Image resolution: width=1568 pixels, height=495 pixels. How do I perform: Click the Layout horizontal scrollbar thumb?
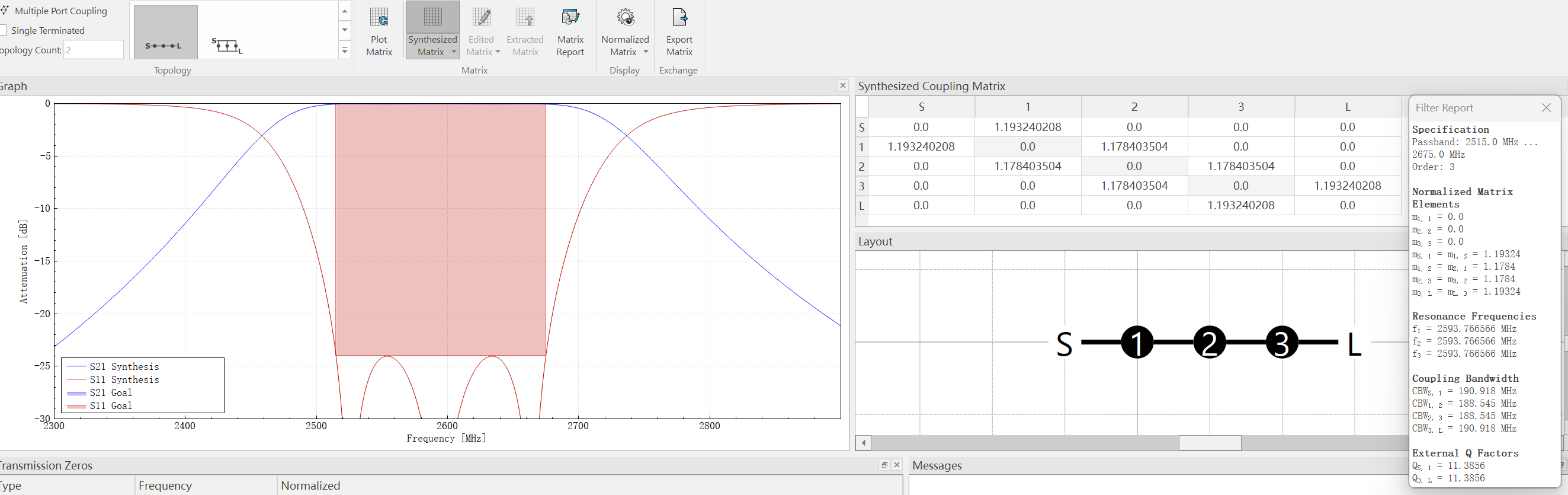1210,443
